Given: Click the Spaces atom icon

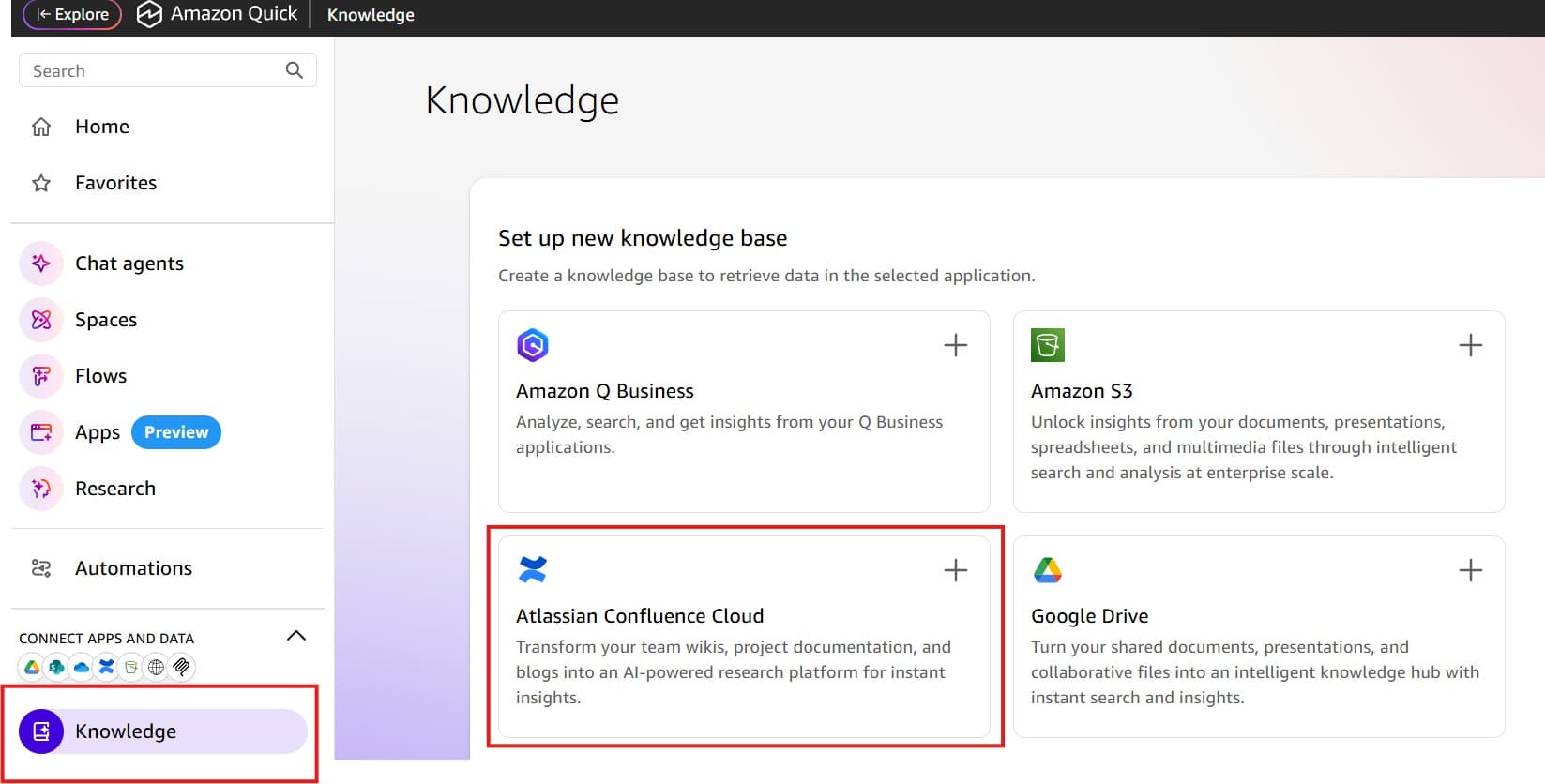Looking at the screenshot, I should (41, 320).
